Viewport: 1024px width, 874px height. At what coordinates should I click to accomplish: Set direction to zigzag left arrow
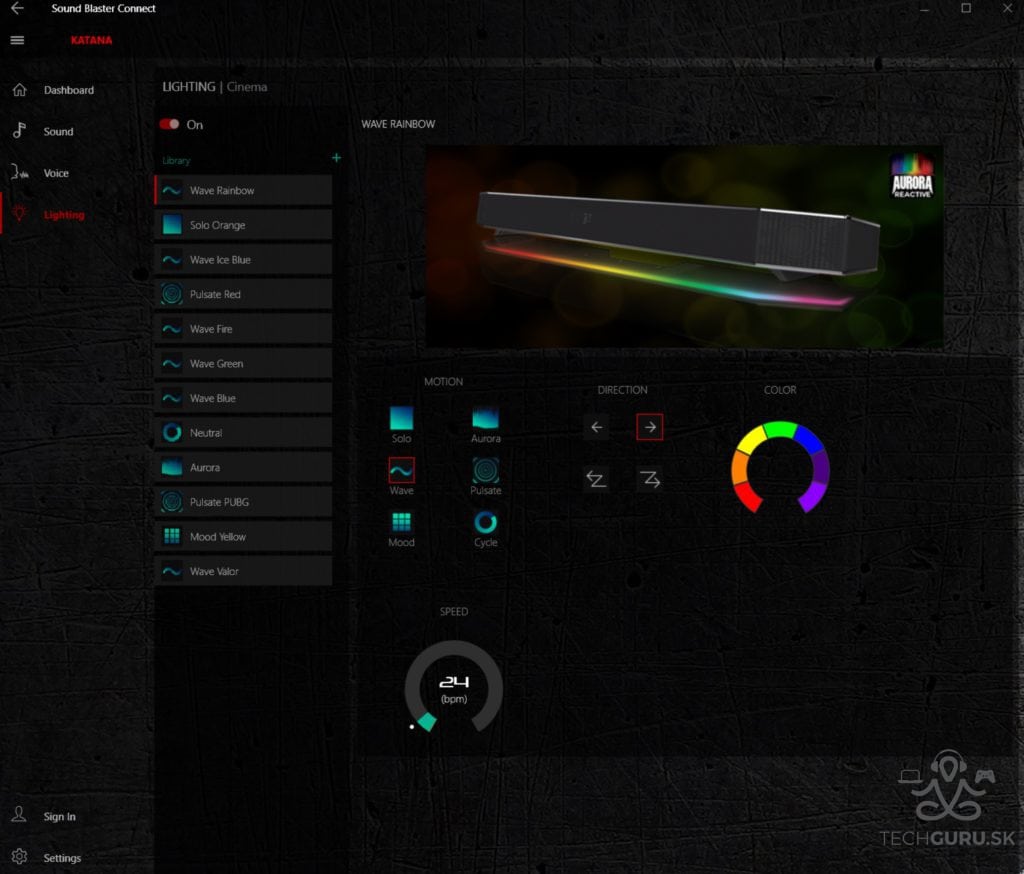pos(596,479)
